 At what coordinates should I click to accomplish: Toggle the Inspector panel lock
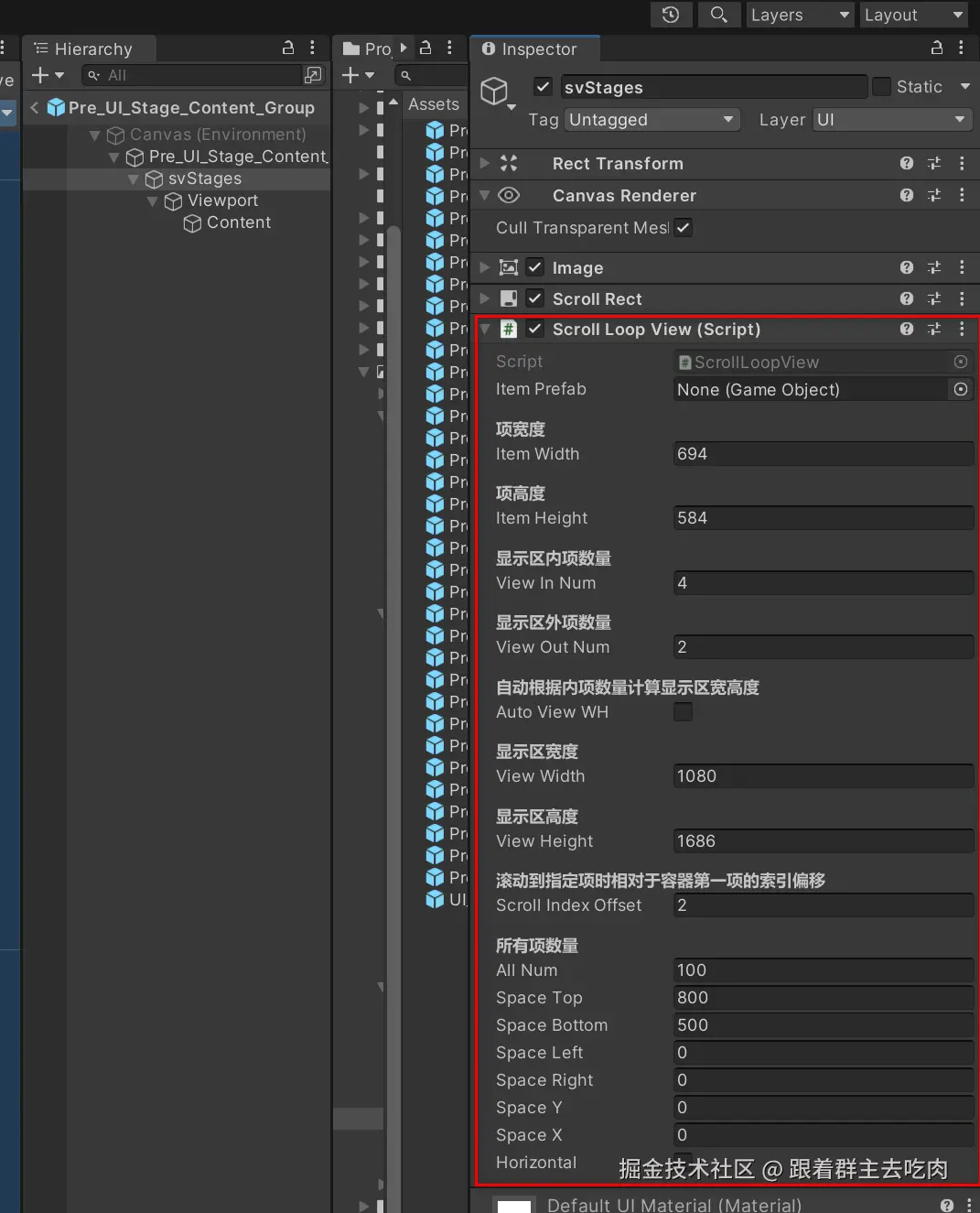937,48
